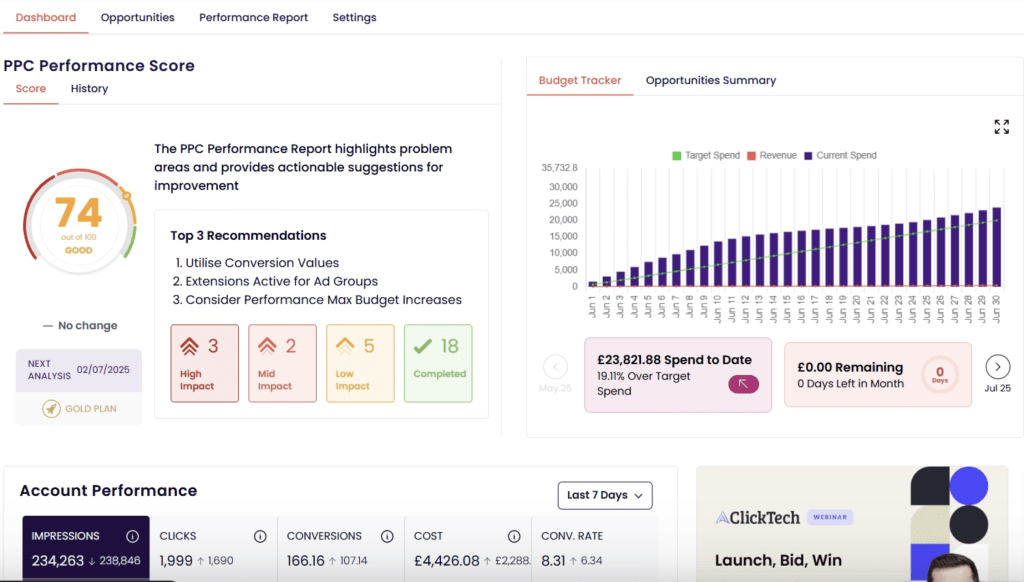Click the 0 Days circular badge
Image resolution: width=1024 pixels, height=582 pixels.
click(940, 374)
